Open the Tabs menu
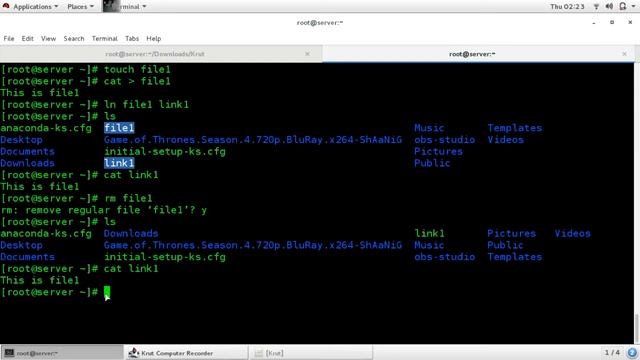This screenshot has height=360, width=640. [132, 38]
